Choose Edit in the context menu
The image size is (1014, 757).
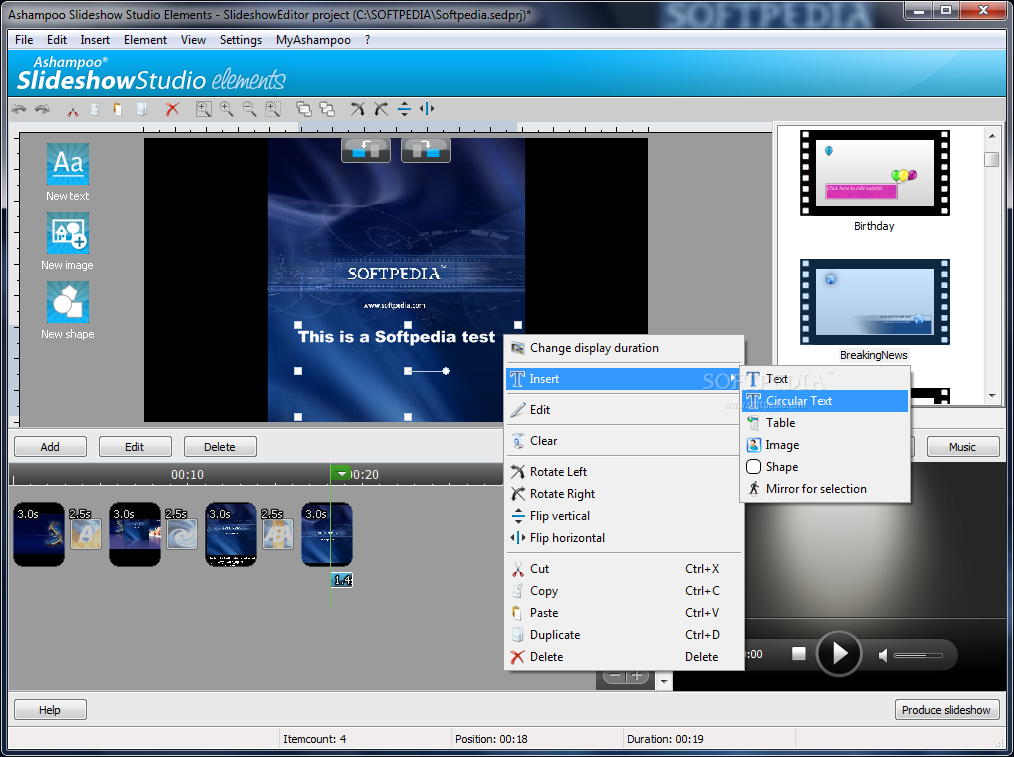(624, 410)
